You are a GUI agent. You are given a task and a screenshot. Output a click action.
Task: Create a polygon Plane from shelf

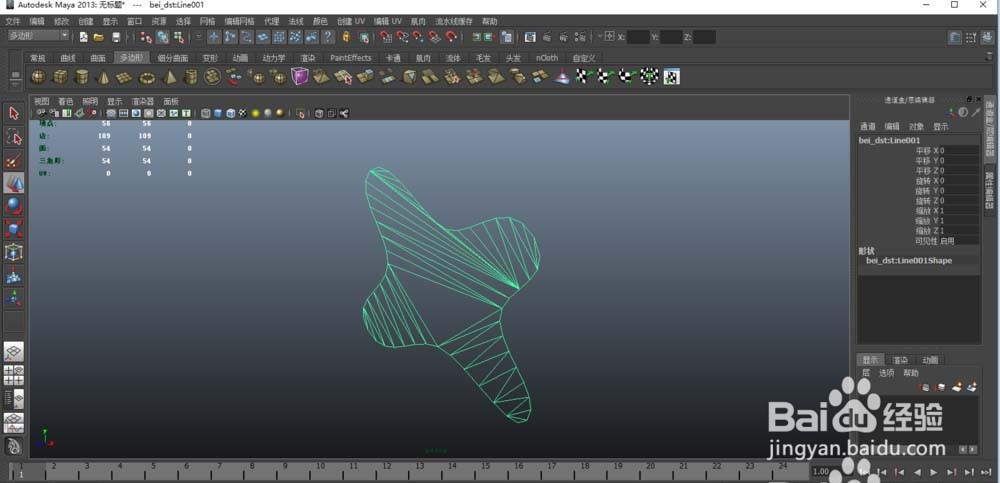[x=125, y=77]
